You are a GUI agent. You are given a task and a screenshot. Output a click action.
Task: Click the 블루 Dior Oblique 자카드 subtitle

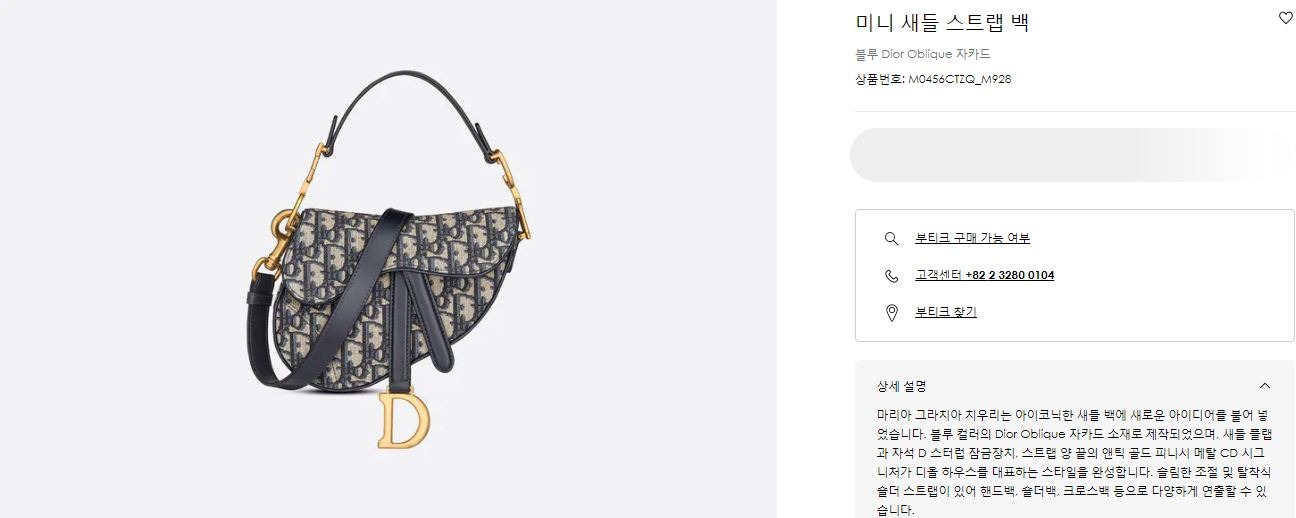(x=922, y=54)
